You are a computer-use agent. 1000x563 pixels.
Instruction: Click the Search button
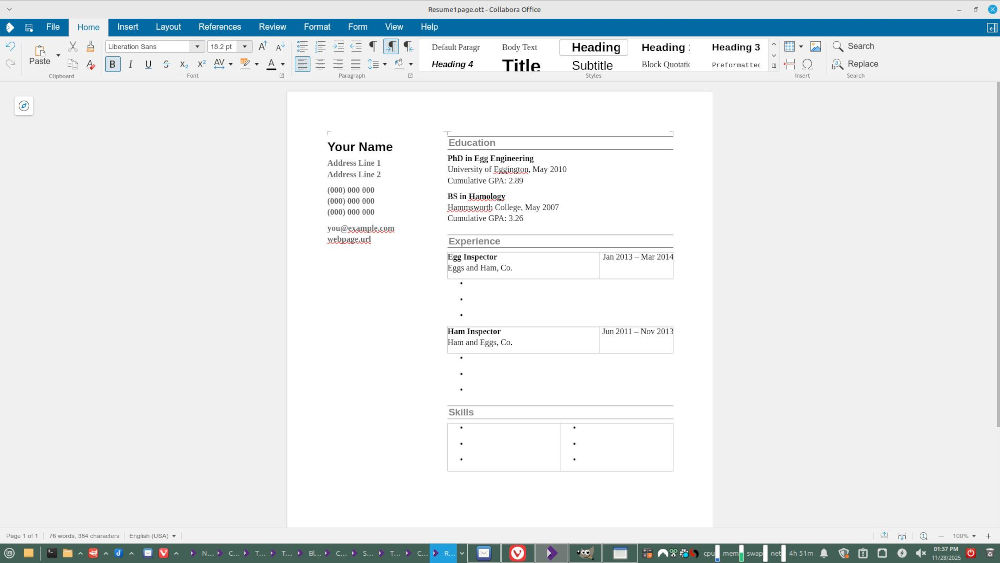tap(853, 46)
